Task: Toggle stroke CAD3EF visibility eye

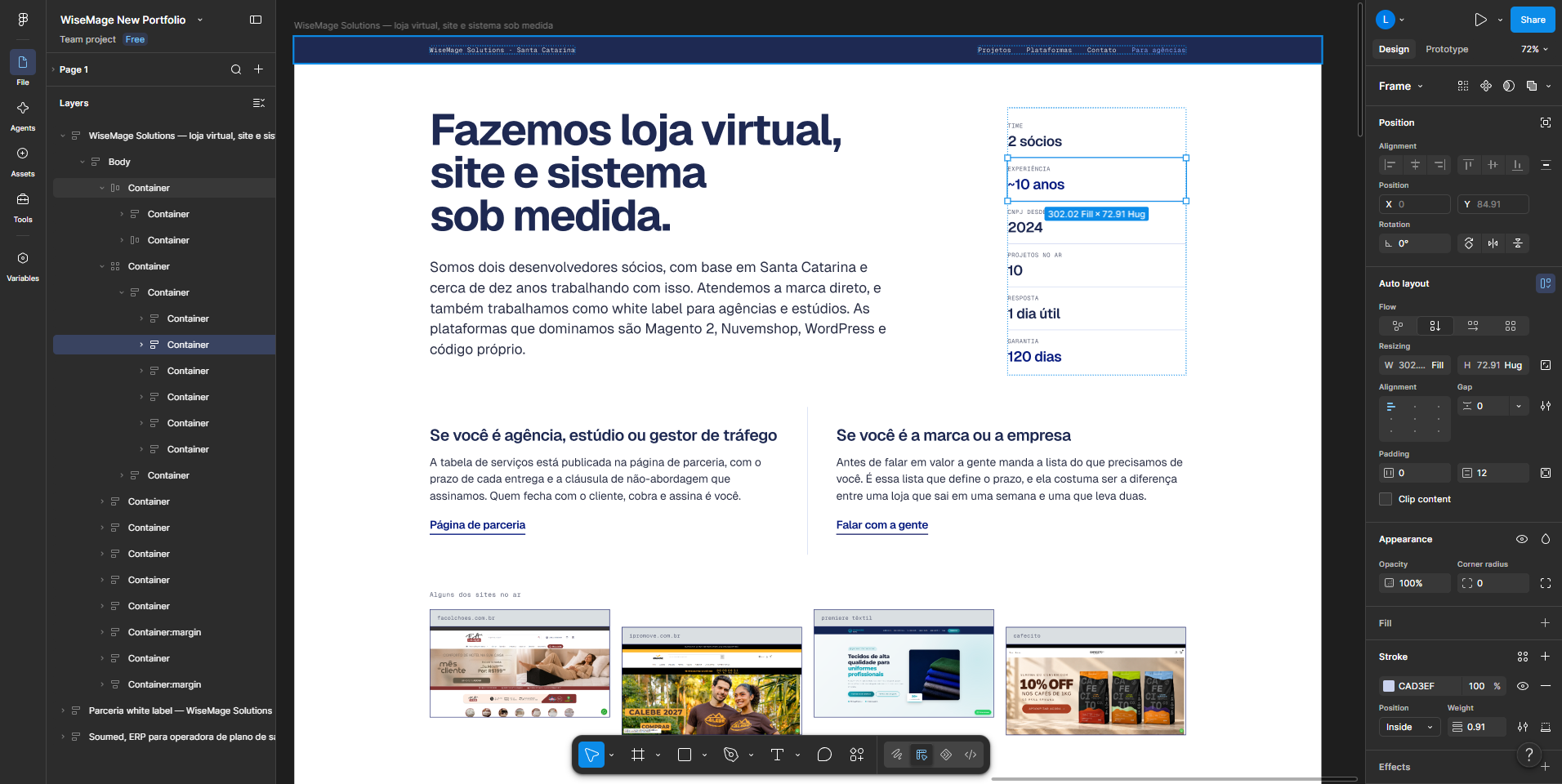Action: pos(1523,686)
